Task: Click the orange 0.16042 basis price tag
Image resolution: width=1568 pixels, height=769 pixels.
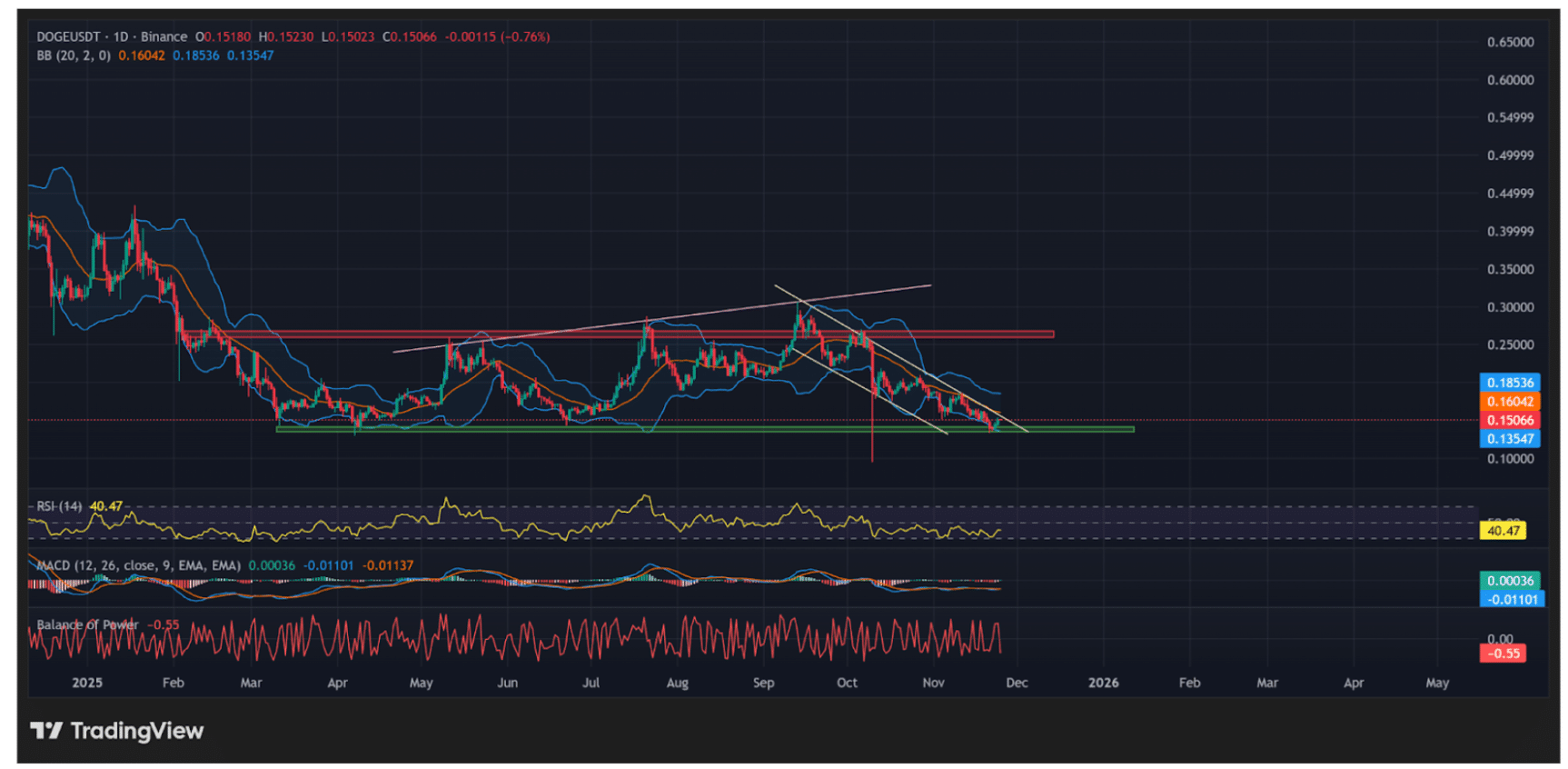Action: tap(1509, 402)
